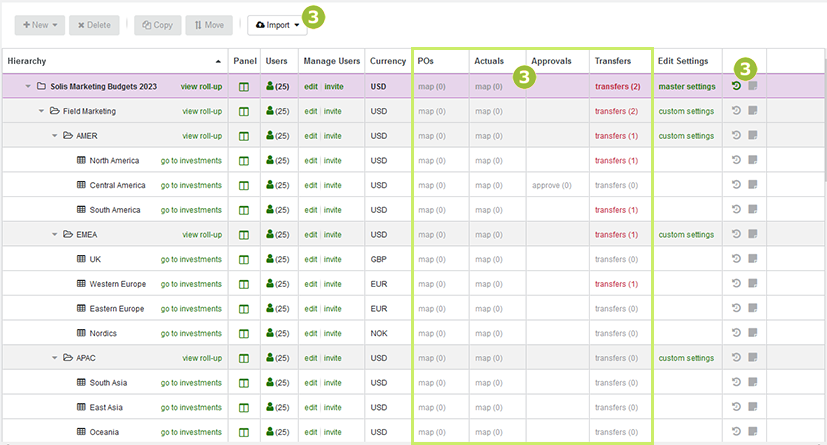
Task: Click the Currency column header
Action: [x=388, y=61]
